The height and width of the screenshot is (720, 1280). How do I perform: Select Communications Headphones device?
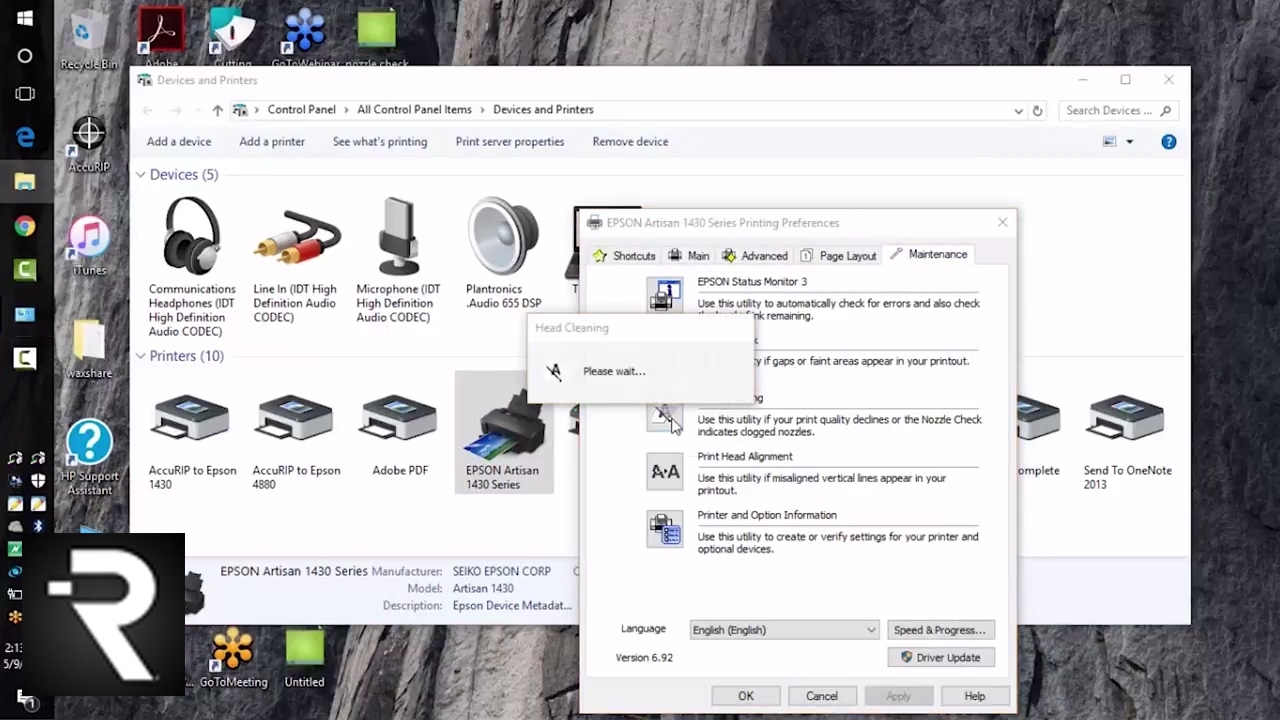(x=192, y=266)
